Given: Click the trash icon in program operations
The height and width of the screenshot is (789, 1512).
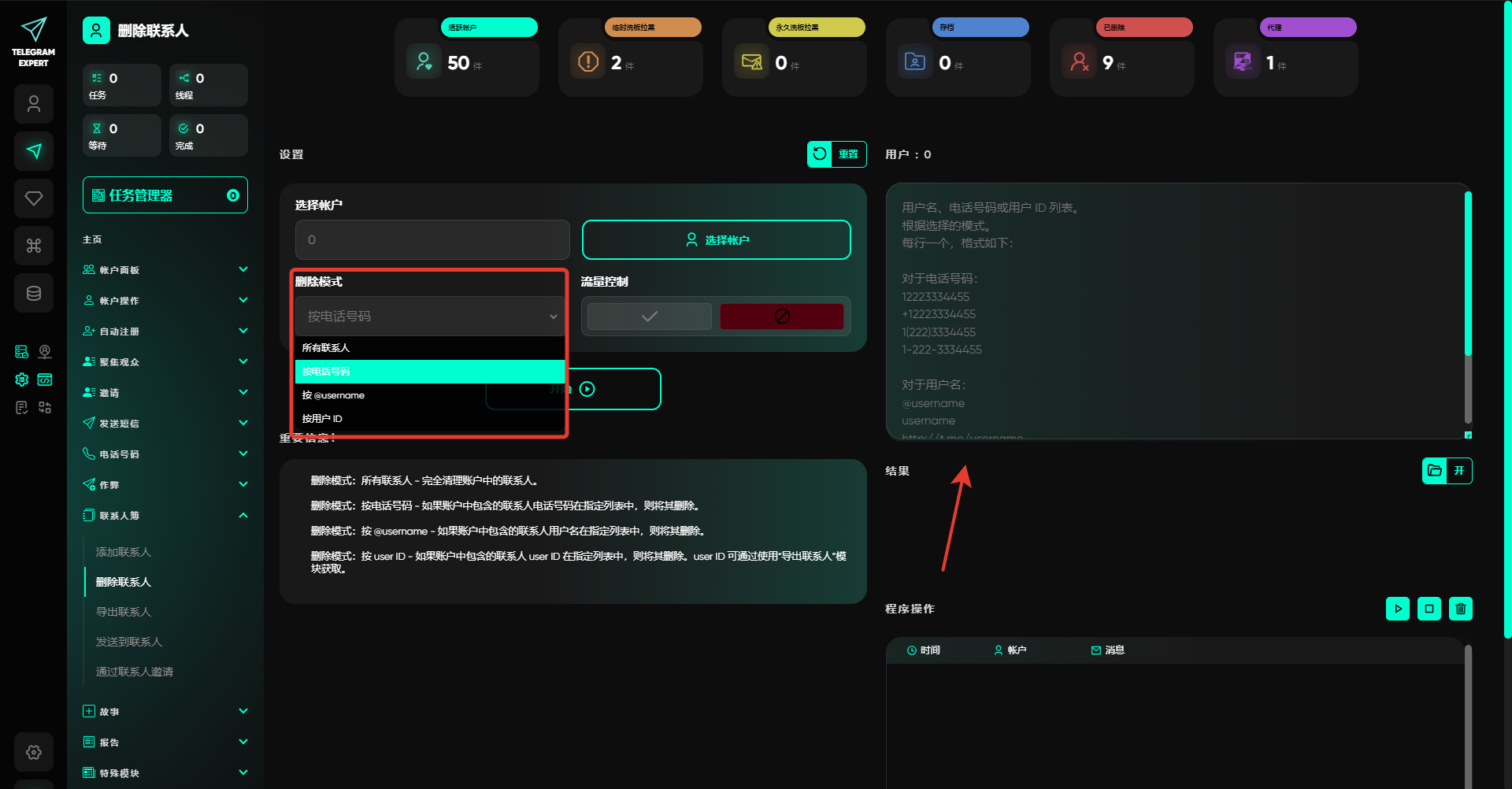Looking at the screenshot, I should pyautogui.click(x=1460, y=609).
